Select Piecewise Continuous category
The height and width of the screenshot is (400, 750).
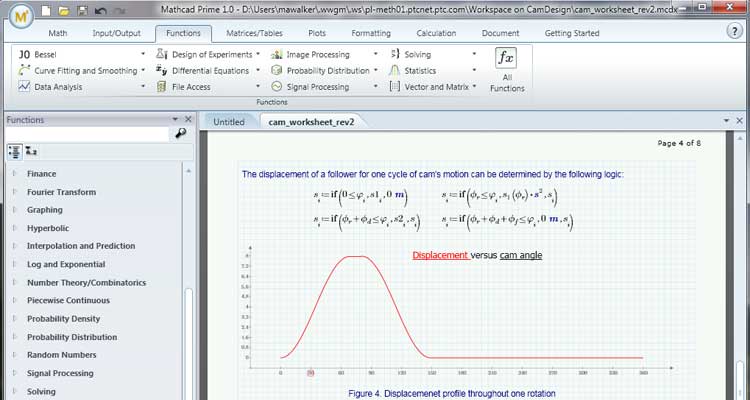pyautogui.click(x=68, y=300)
